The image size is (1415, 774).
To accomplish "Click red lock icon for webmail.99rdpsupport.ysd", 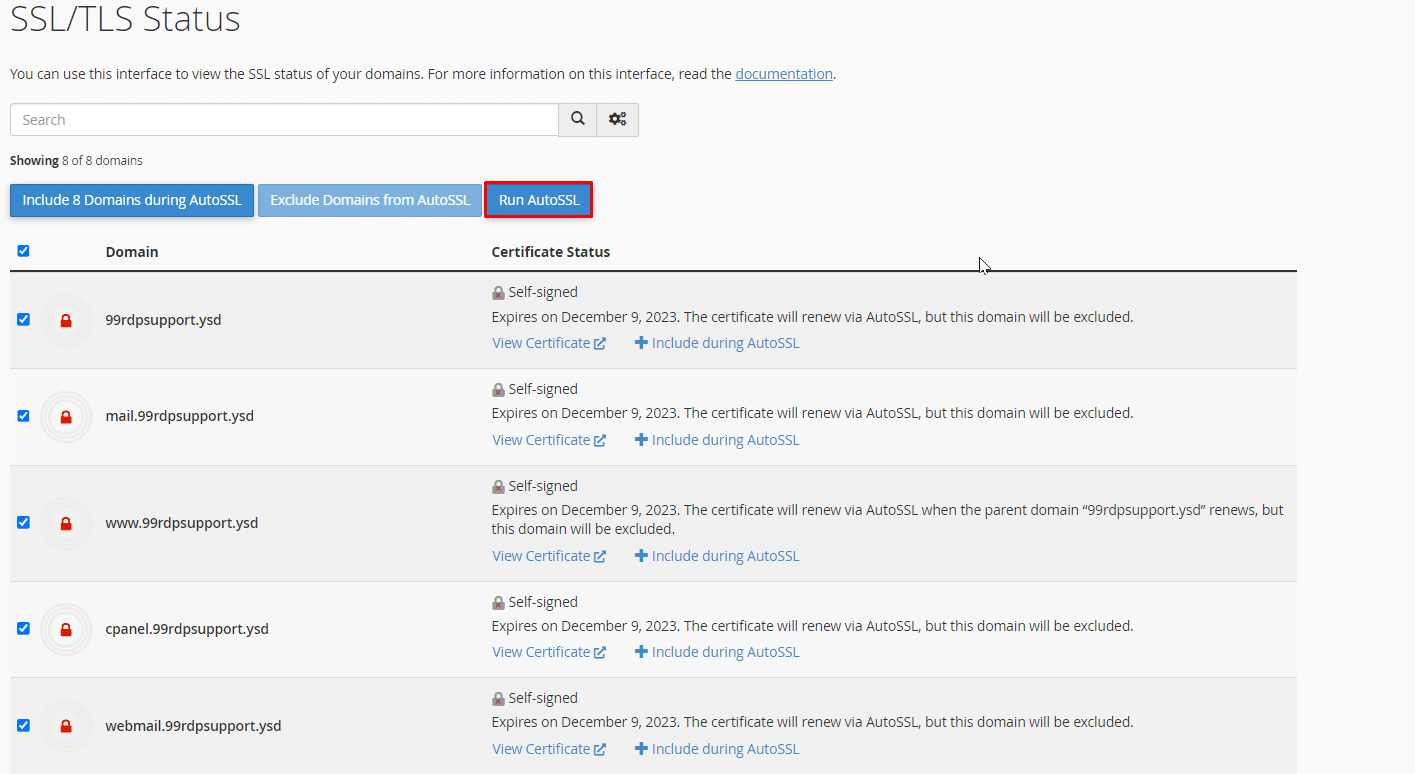I will [66, 726].
